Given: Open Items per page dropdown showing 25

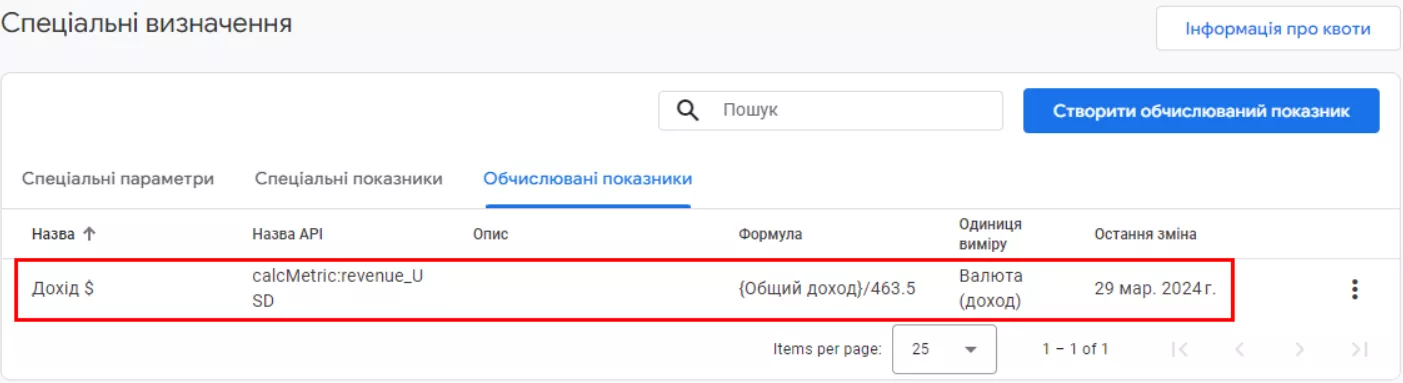Looking at the screenshot, I should 944,349.
